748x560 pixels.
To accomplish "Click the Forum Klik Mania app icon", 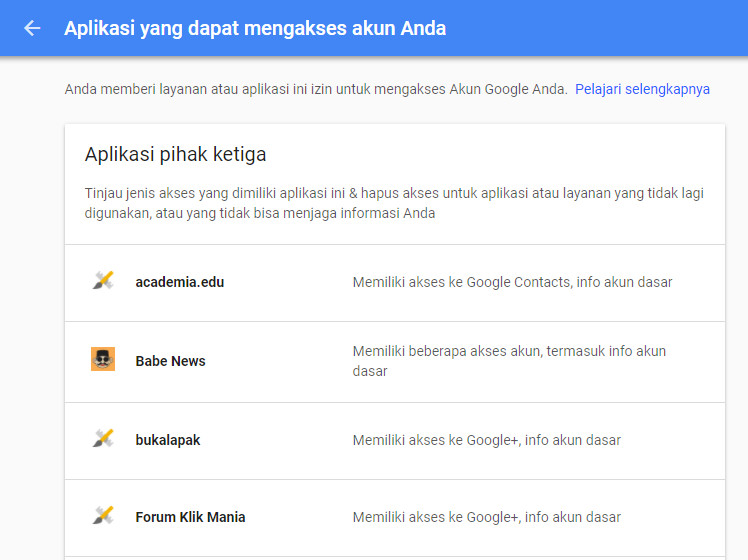I will click(x=103, y=516).
